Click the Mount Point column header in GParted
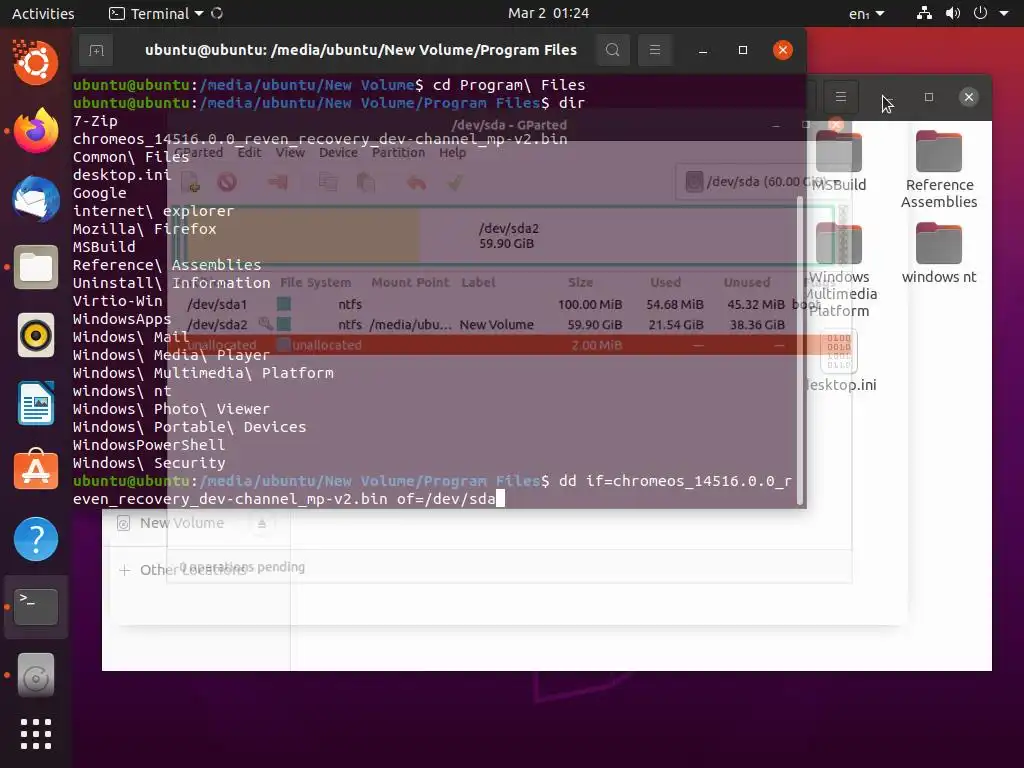The width and height of the screenshot is (1024, 768). coord(409,283)
